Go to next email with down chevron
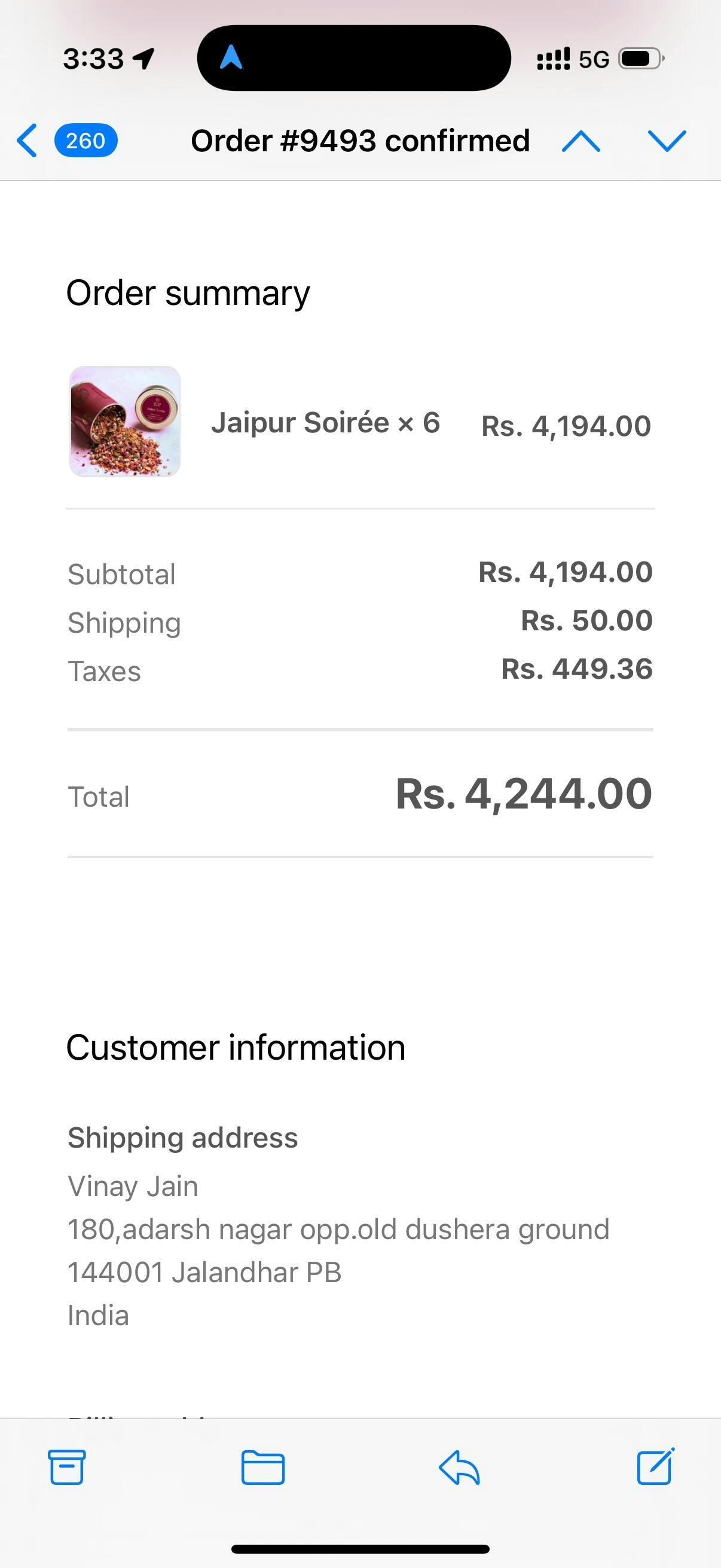Image resolution: width=721 pixels, height=1568 pixels. click(x=667, y=141)
